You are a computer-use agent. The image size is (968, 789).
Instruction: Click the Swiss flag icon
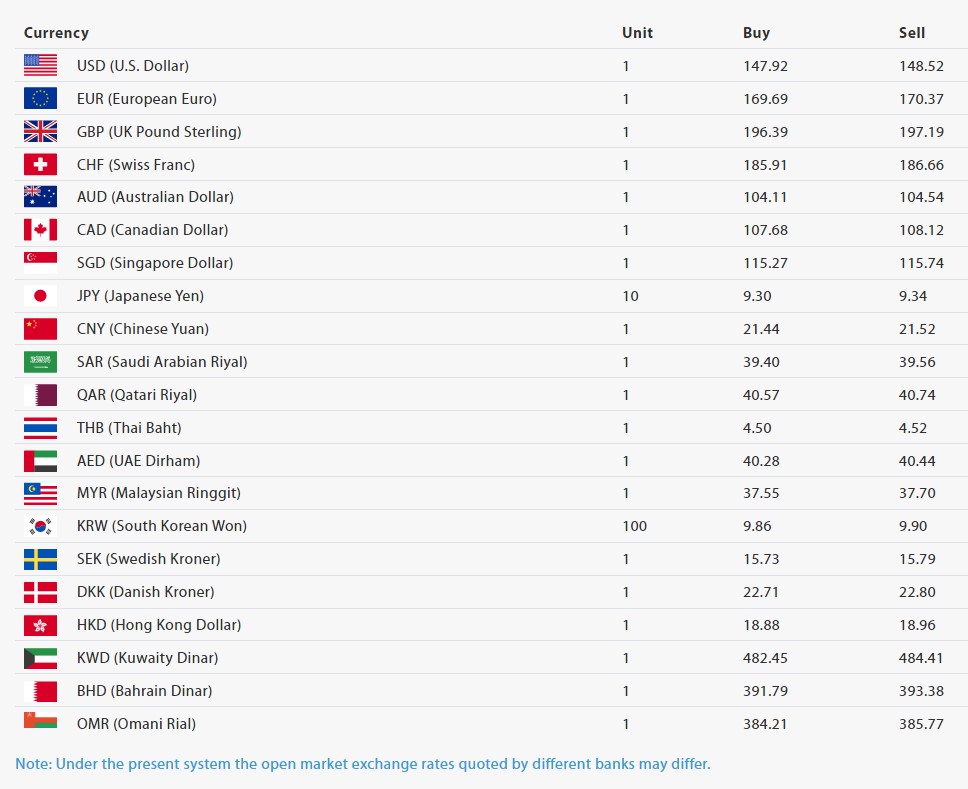40,165
